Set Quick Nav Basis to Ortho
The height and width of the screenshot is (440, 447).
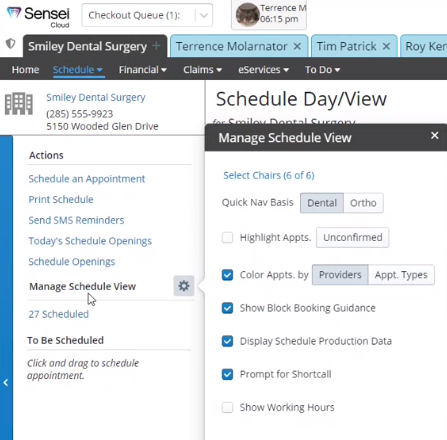point(363,203)
